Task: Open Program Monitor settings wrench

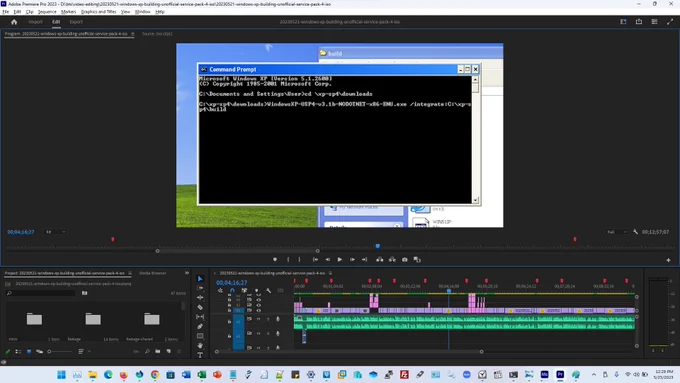Action: [635, 232]
